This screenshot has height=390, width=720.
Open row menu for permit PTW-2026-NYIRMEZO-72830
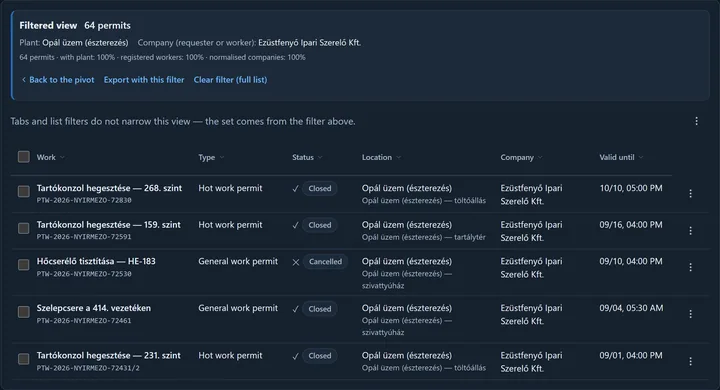(x=690, y=194)
